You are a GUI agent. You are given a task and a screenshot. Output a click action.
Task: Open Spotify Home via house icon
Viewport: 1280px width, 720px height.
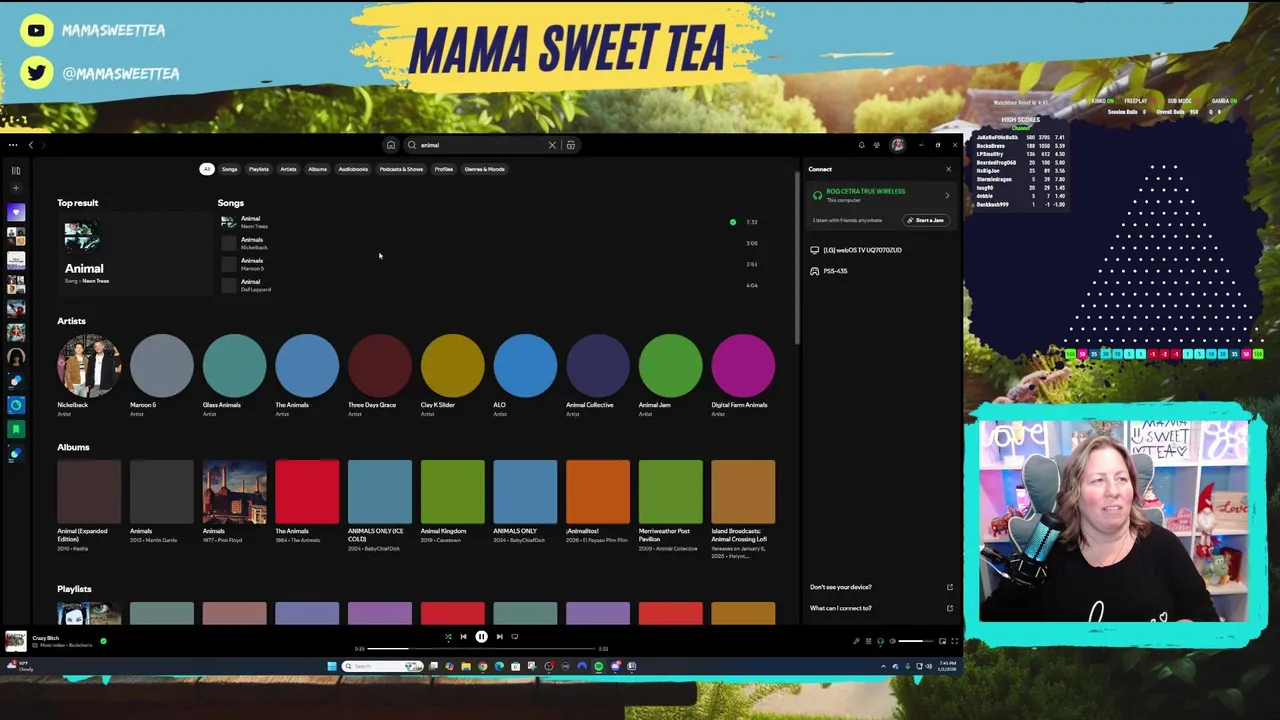(x=391, y=145)
